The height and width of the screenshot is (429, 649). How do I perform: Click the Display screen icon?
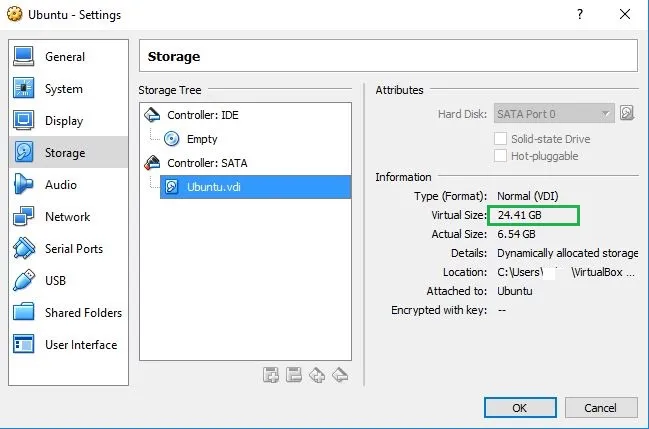(x=24, y=120)
